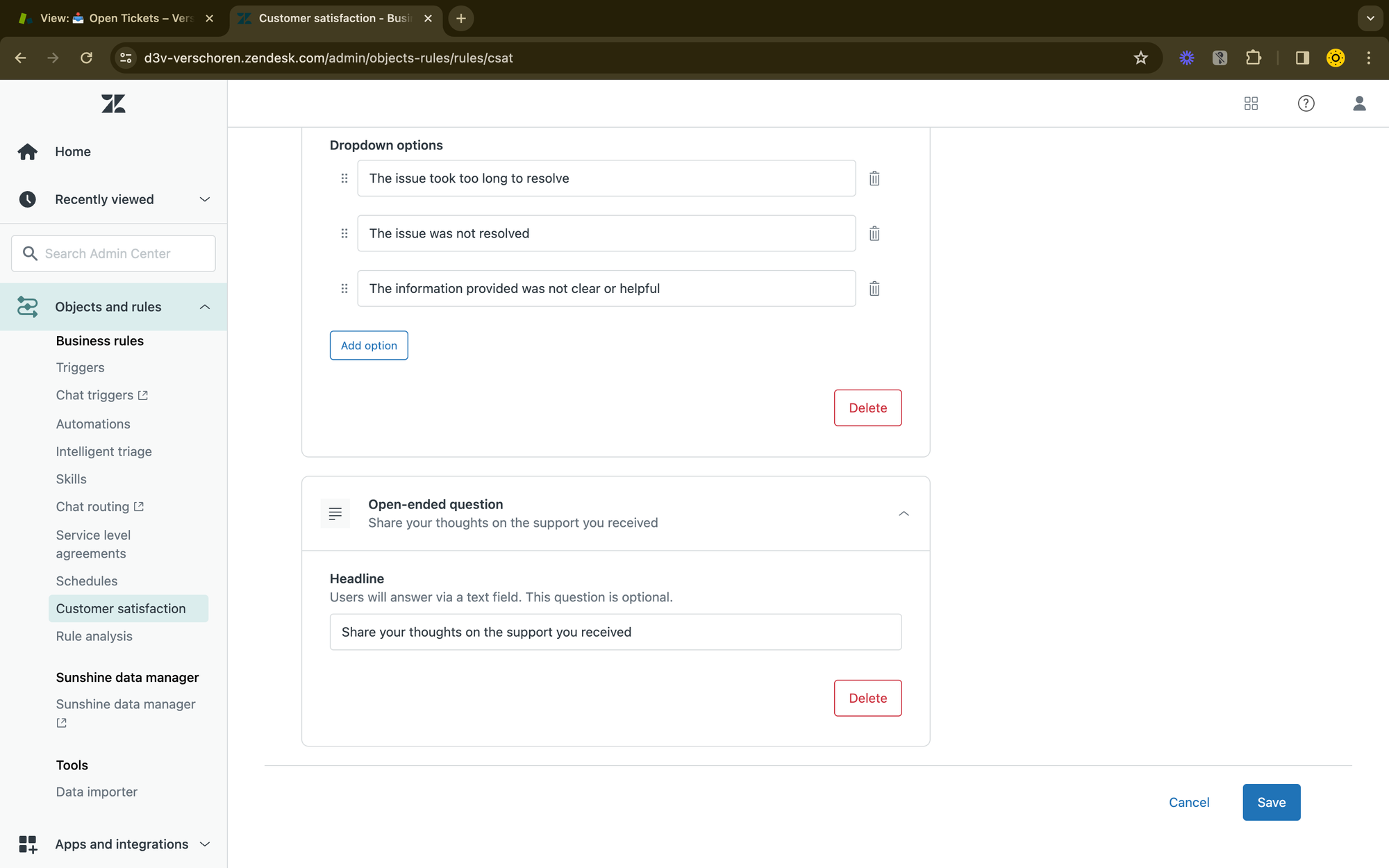Grab drag handle of 'issue was not resolved'
The image size is (1389, 868).
click(344, 233)
